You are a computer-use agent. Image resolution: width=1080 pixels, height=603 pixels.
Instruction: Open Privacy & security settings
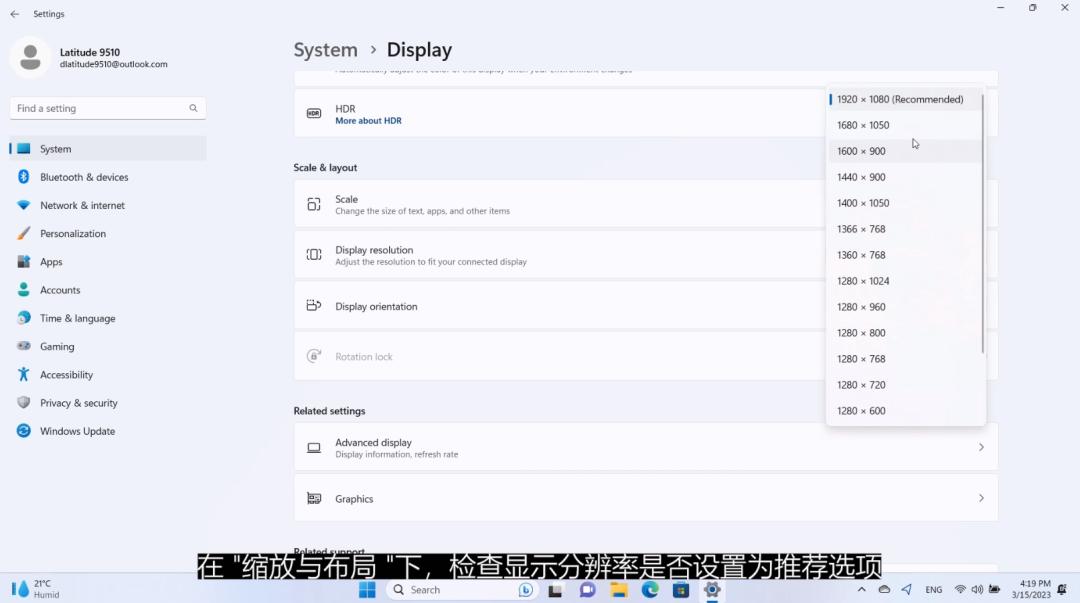(x=78, y=403)
